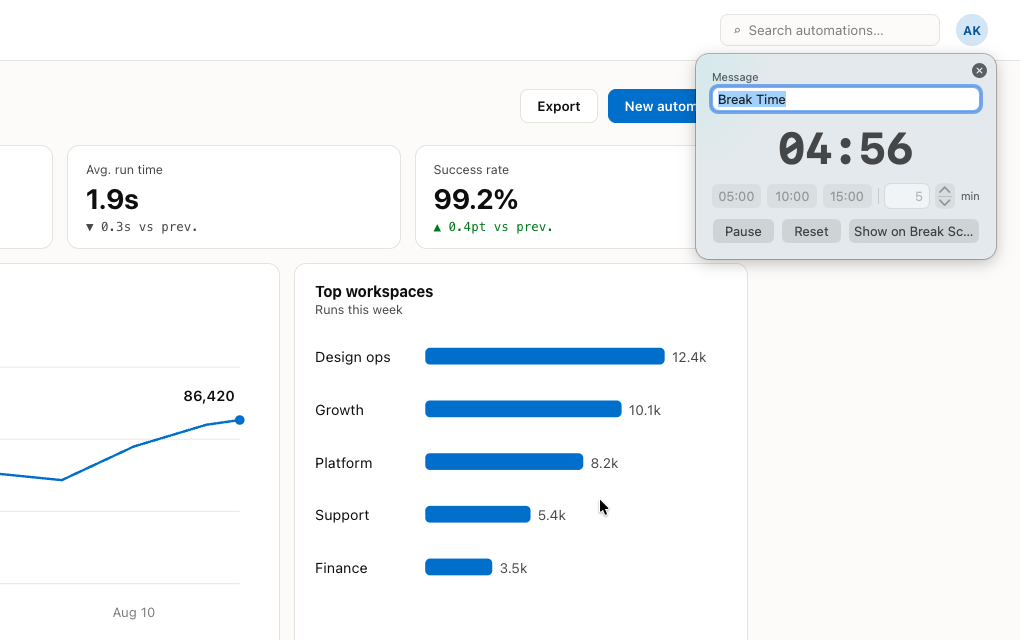This screenshot has width=1020, height=640.
Task: Click the 10.1k value
Action: click(645, 410)
